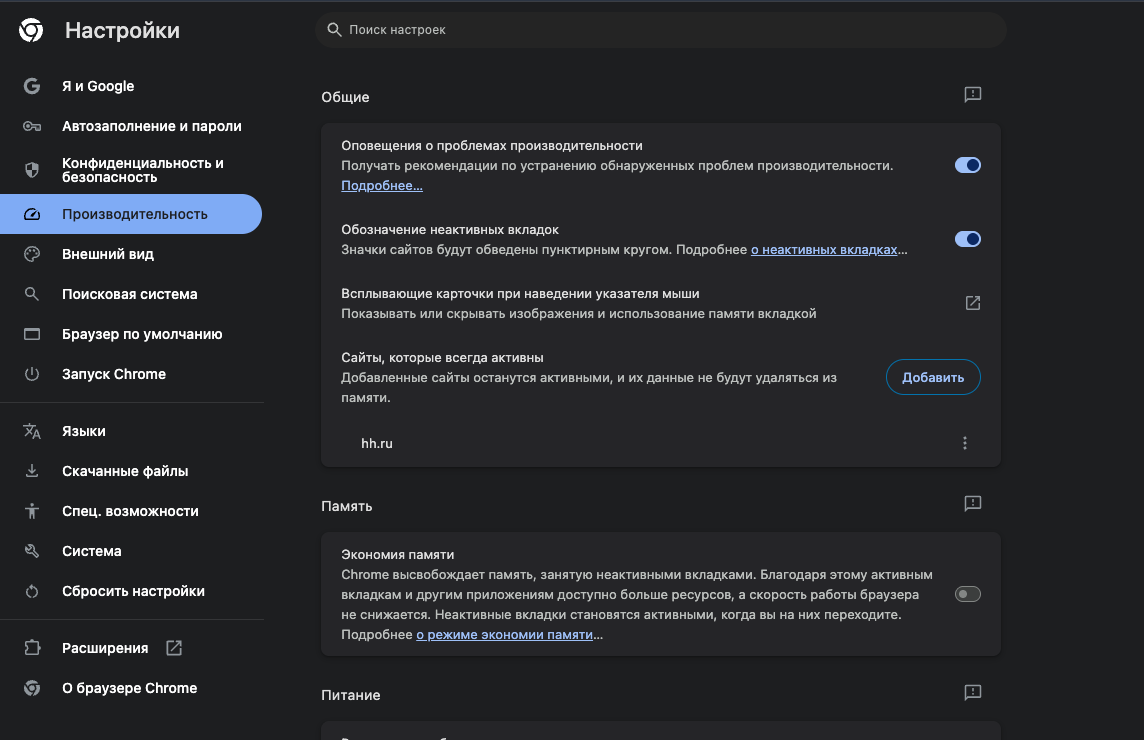
Task: Open the 'Расширения' page
Action: [106, 647]
